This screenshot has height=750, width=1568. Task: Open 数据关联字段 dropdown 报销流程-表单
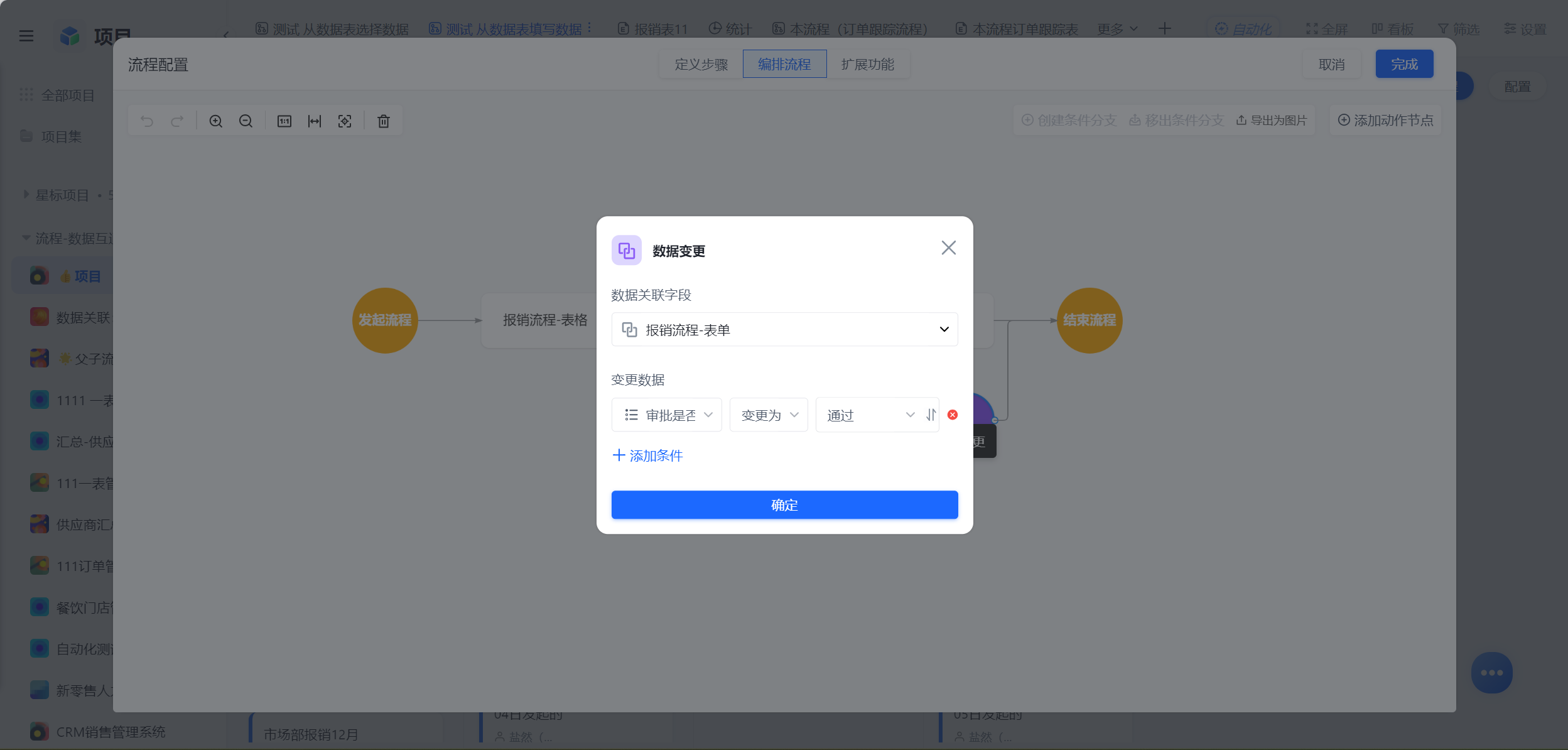coord(784,329)
